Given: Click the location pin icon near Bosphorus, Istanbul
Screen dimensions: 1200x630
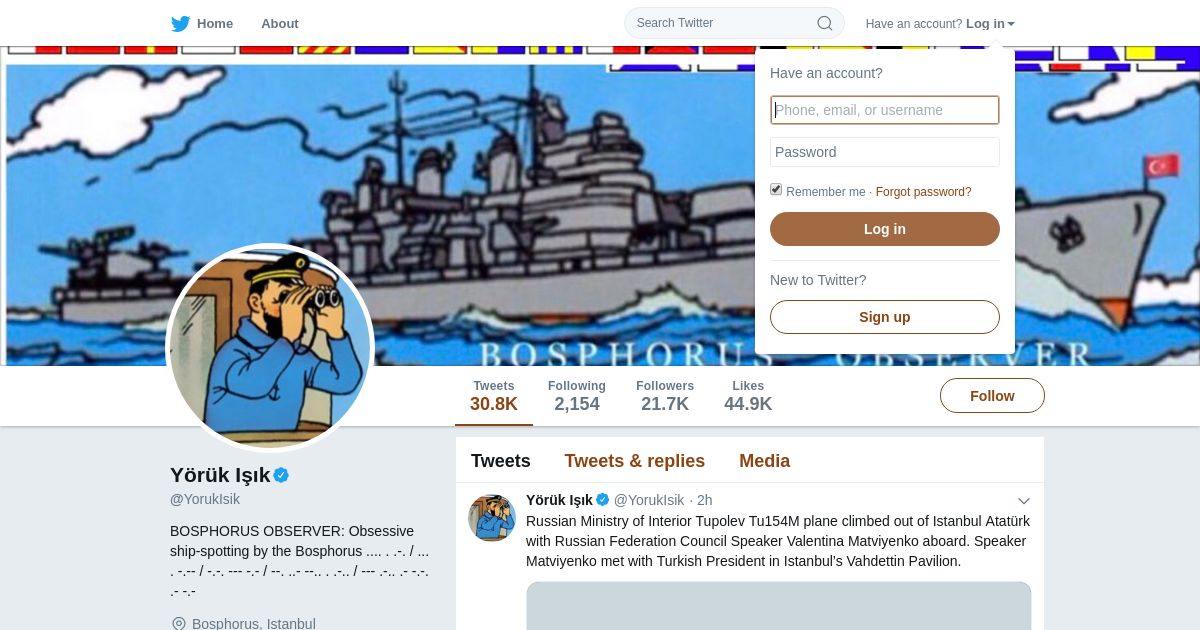Looking at the screenshot, I should 179,624.
